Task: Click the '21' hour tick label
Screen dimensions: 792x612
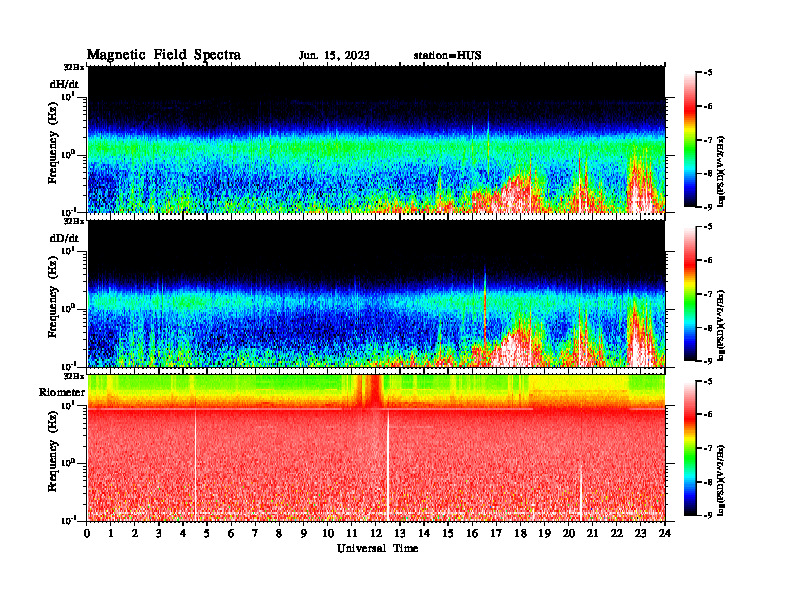Action: pyautogui.click(x=592, y=533)
